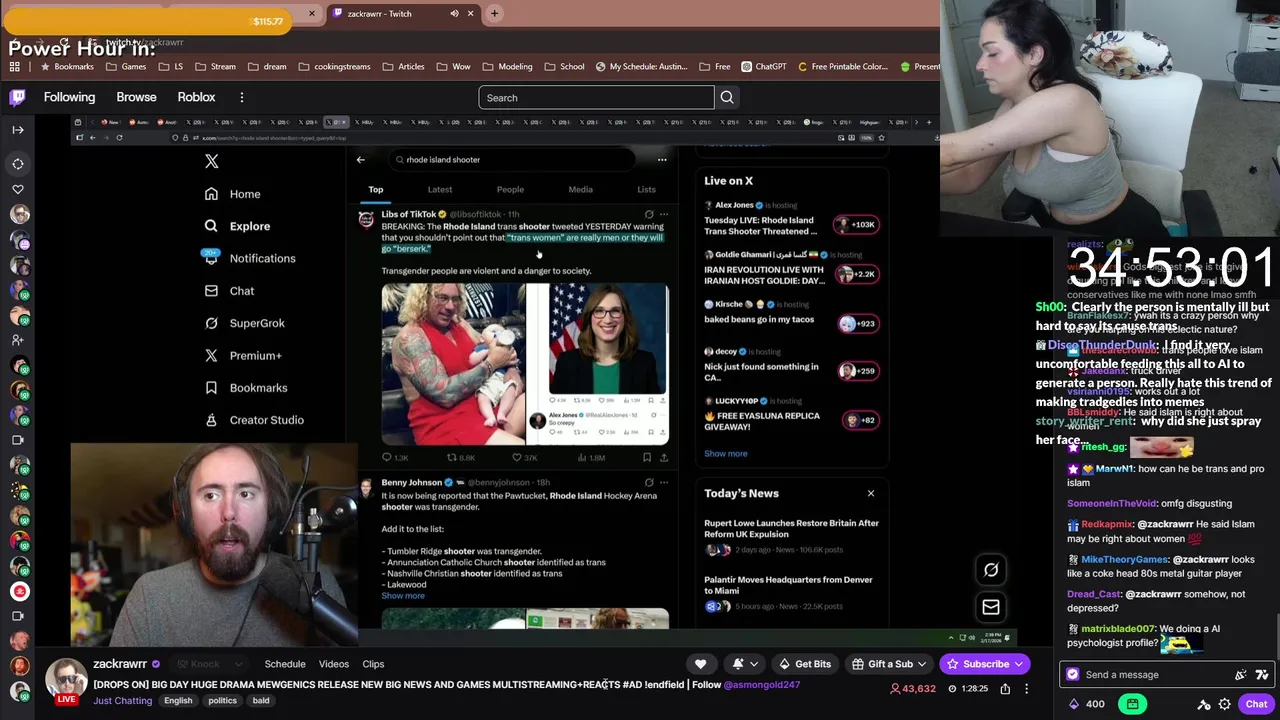
Task: Select the Media tab in X search results
Action: point(580,189)
